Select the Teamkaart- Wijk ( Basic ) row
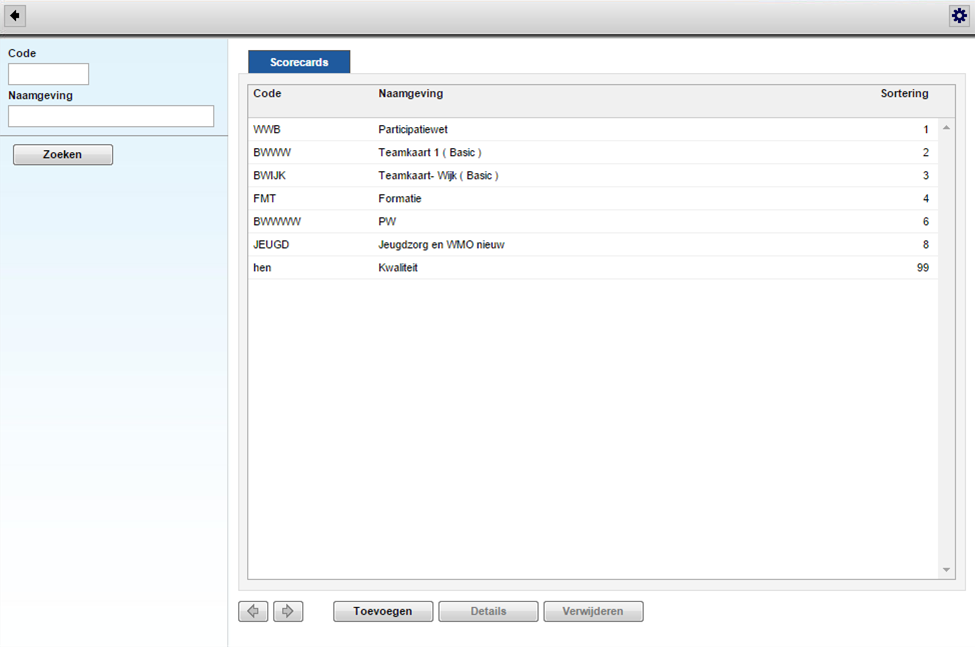975x647 pixels. click(438, 176)
